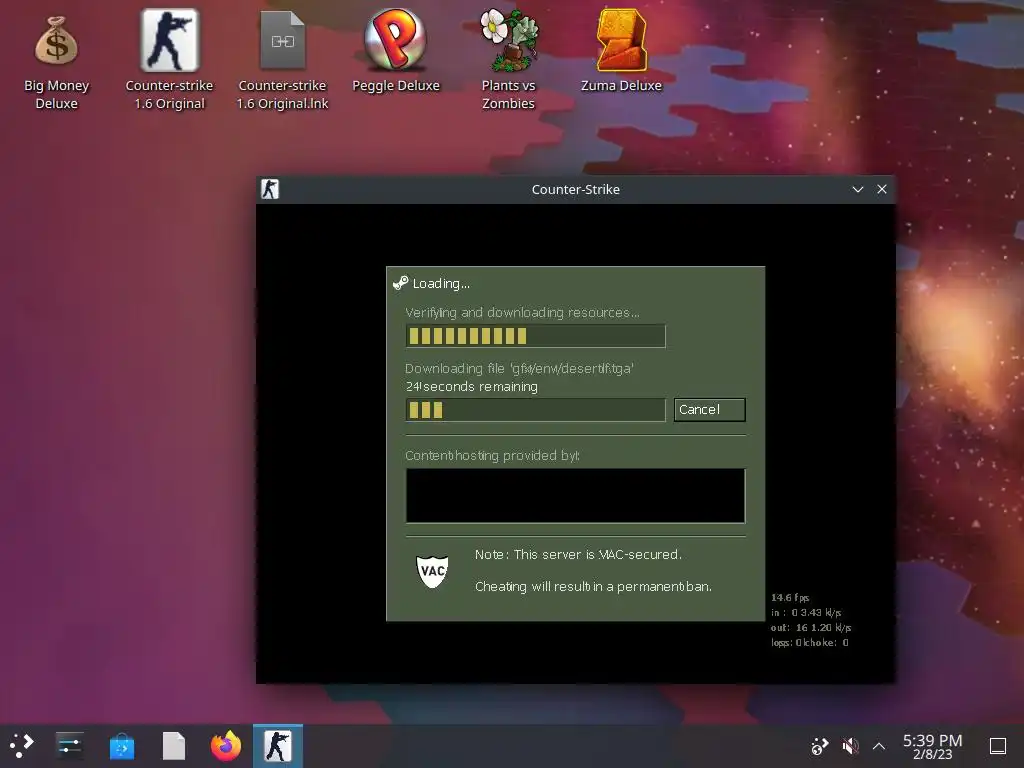1024x768 pixels.
Task: Click the net graph 'in :' line
Action: (806, 613)
